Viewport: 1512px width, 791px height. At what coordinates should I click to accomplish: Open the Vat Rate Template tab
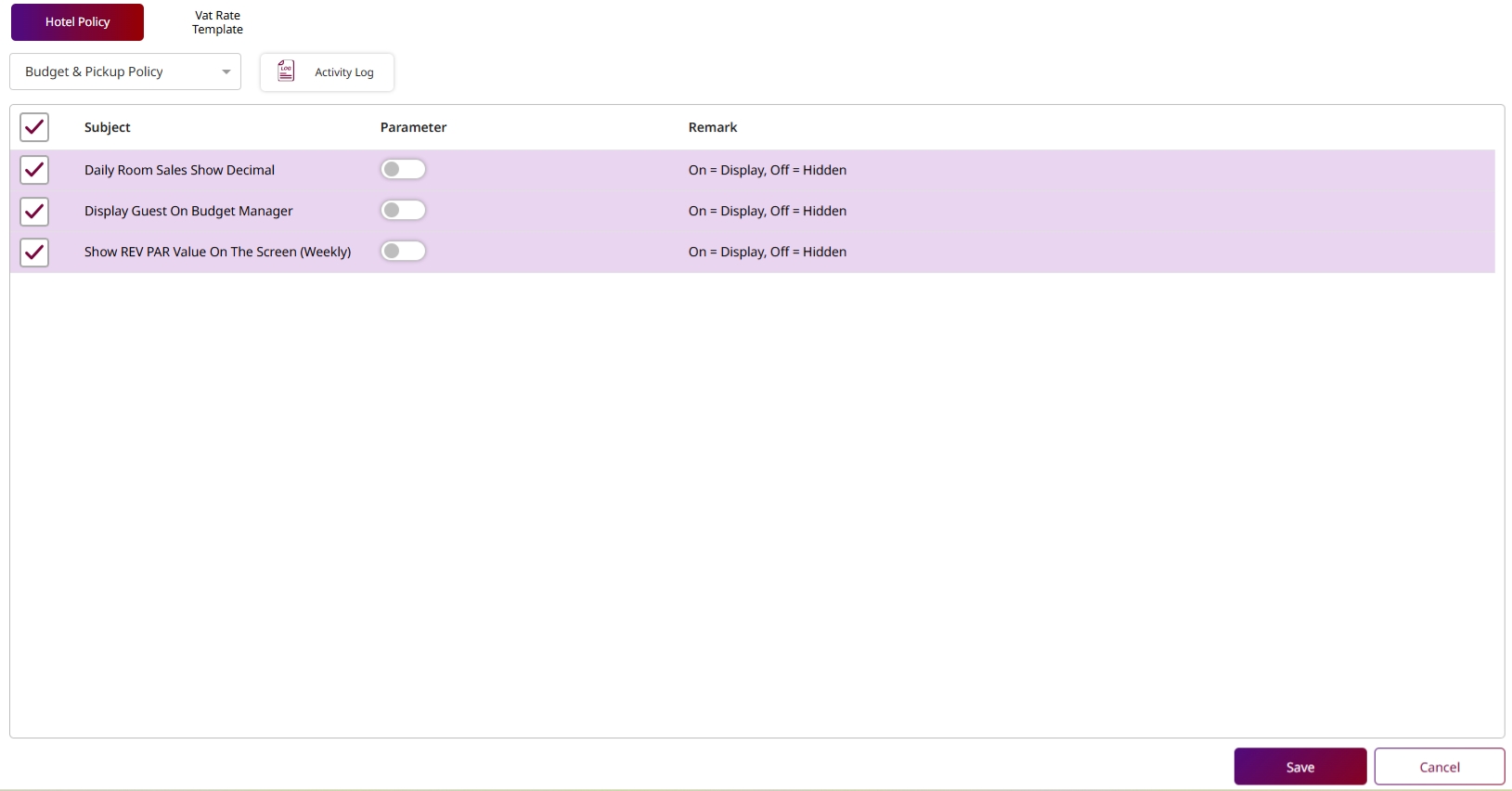(x=217, y=22)
